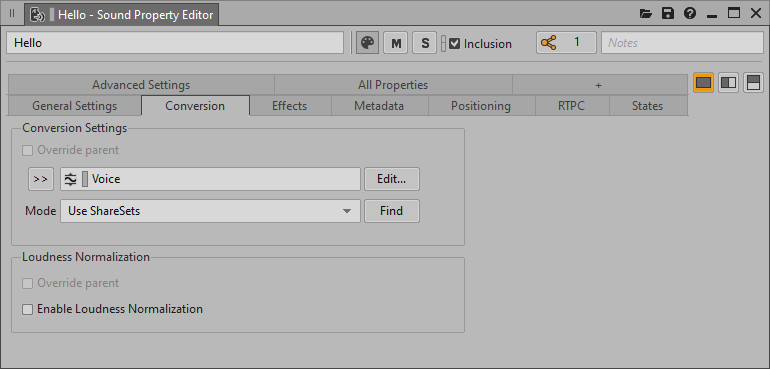Screen dimensions: 770x369
Task: Click the >> ShareSet selector button
Action: point(41,179)
